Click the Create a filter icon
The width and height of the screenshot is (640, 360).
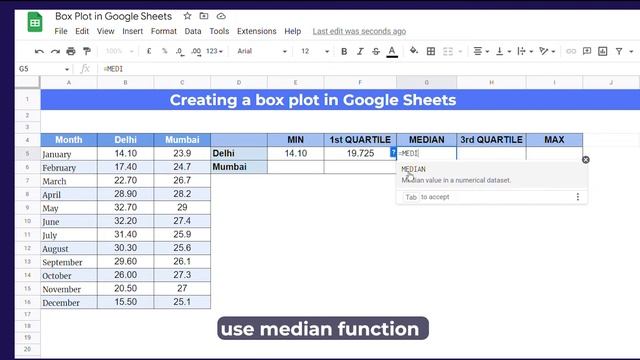(619, 51)
